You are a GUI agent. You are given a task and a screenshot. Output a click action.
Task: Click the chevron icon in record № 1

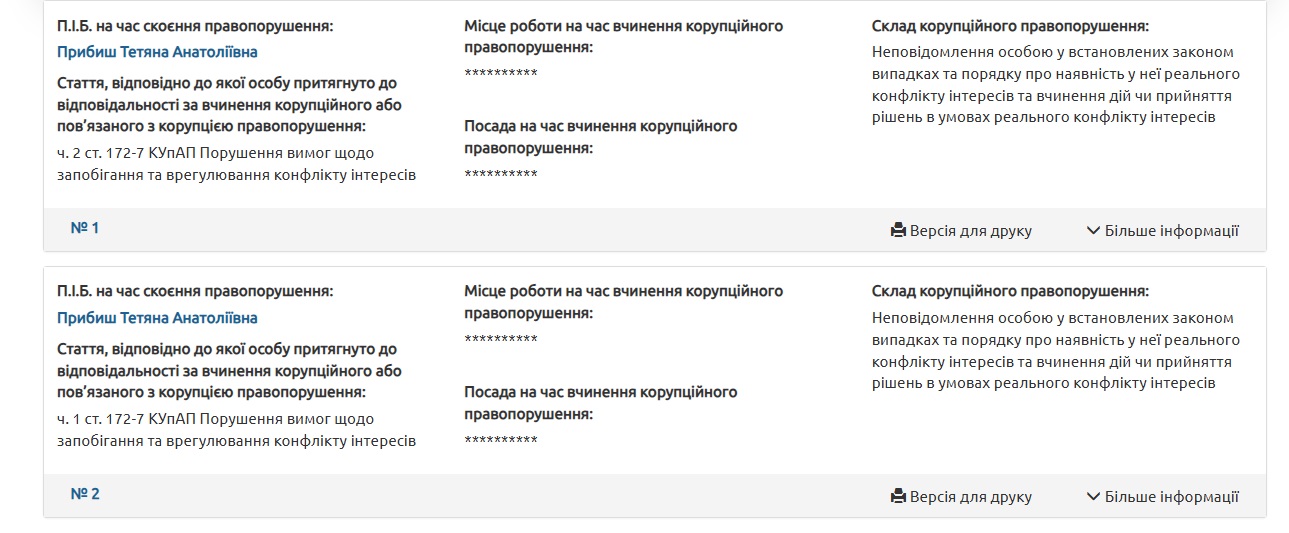tap(1093, 231)
